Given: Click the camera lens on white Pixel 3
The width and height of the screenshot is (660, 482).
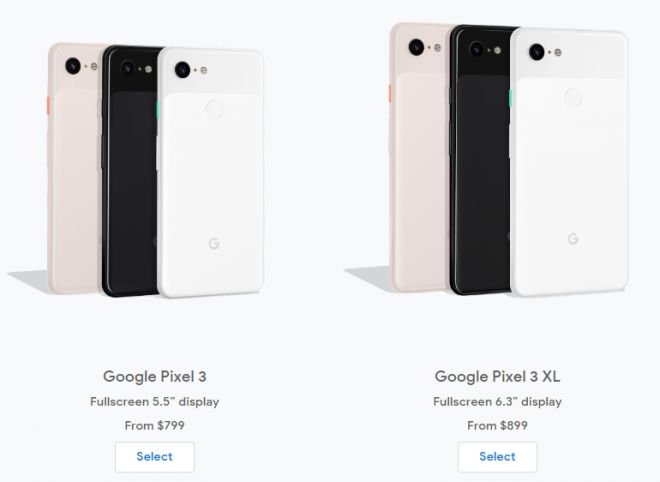Looking at the screenshot, I should tap(182, 69).
